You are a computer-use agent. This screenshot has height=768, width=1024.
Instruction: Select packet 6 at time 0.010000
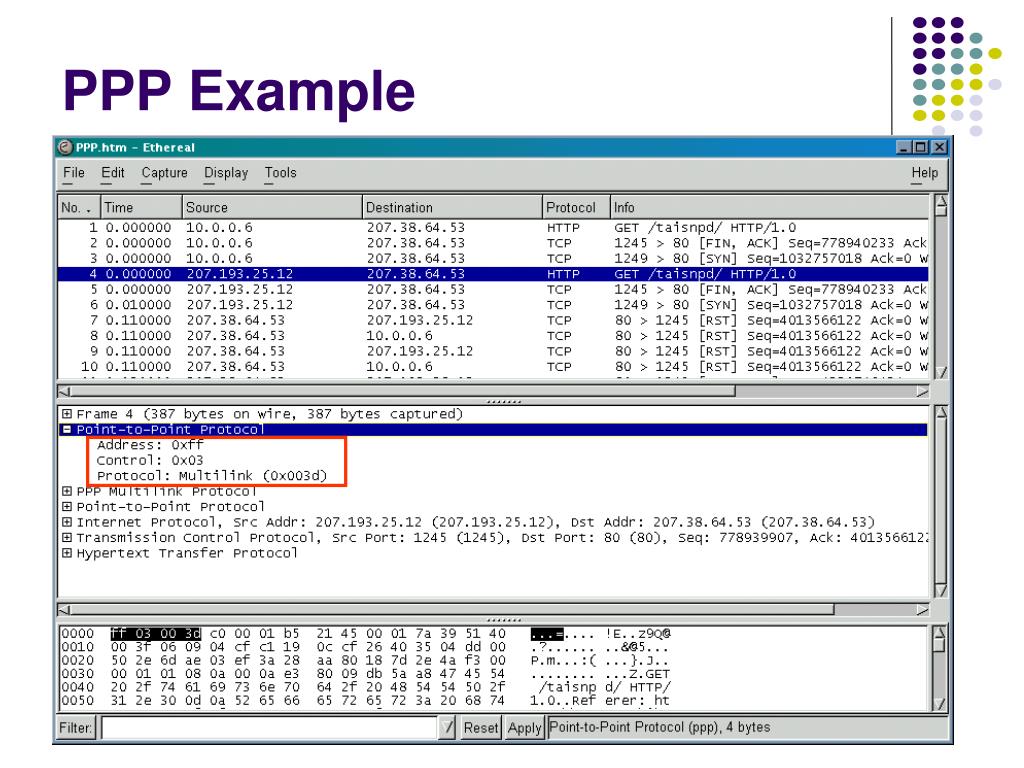tap(493, 305)
